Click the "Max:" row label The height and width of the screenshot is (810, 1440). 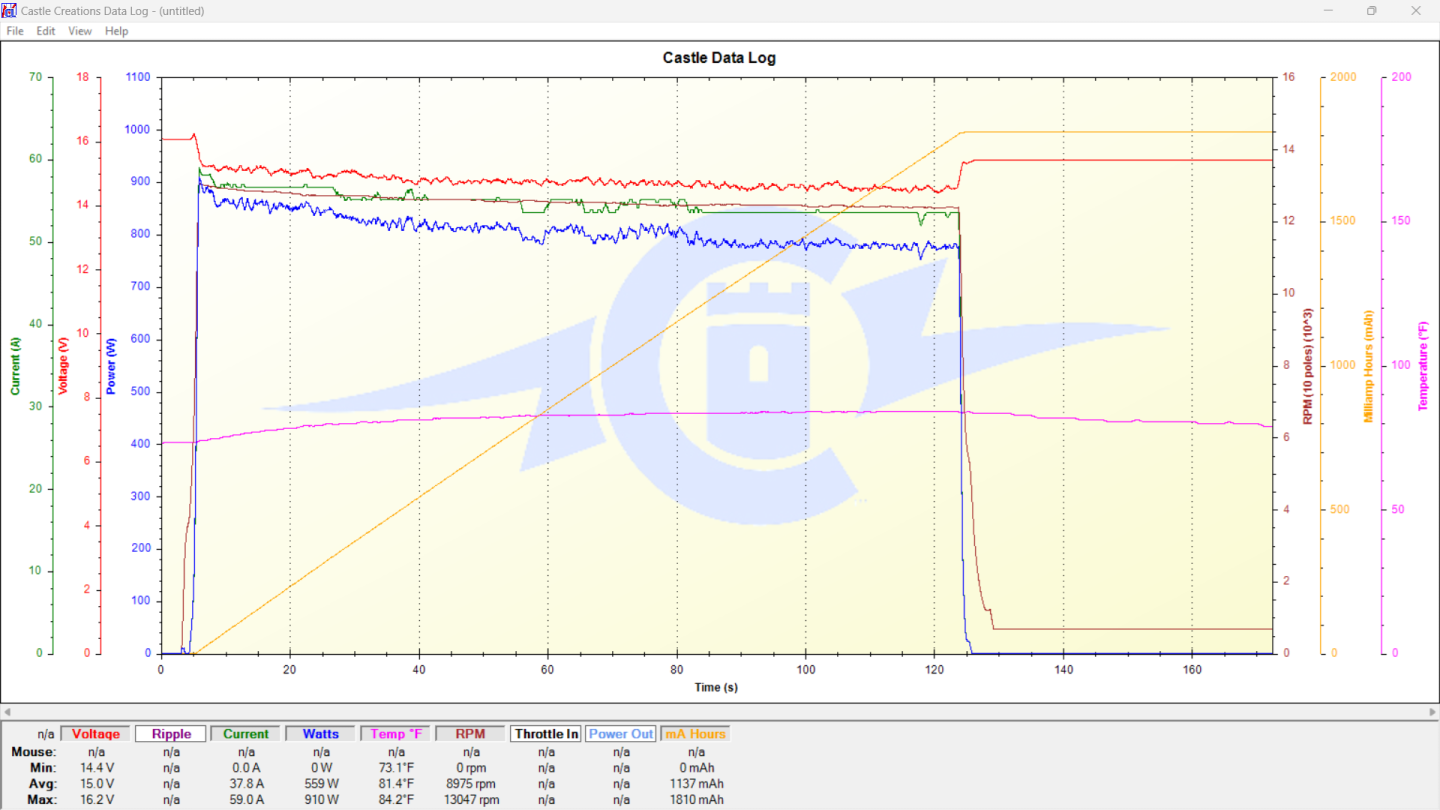41,800
